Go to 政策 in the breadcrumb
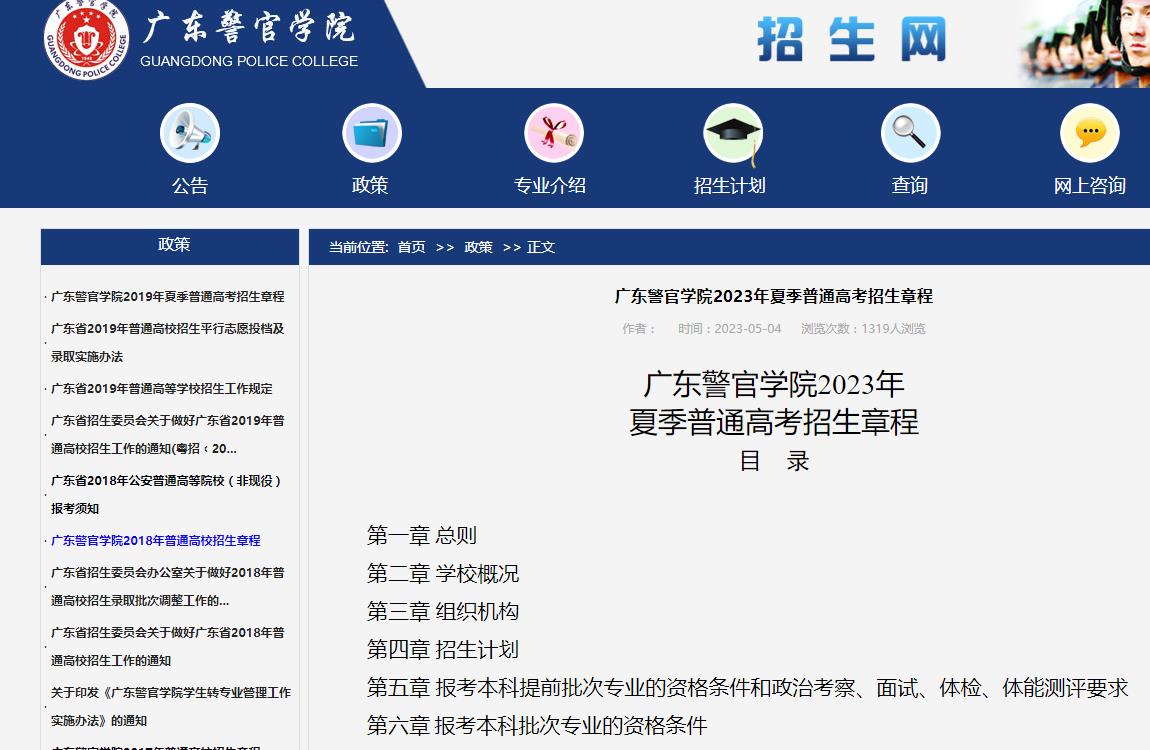This screenshot has width=1150, height=750. click(x=478, y=247)
